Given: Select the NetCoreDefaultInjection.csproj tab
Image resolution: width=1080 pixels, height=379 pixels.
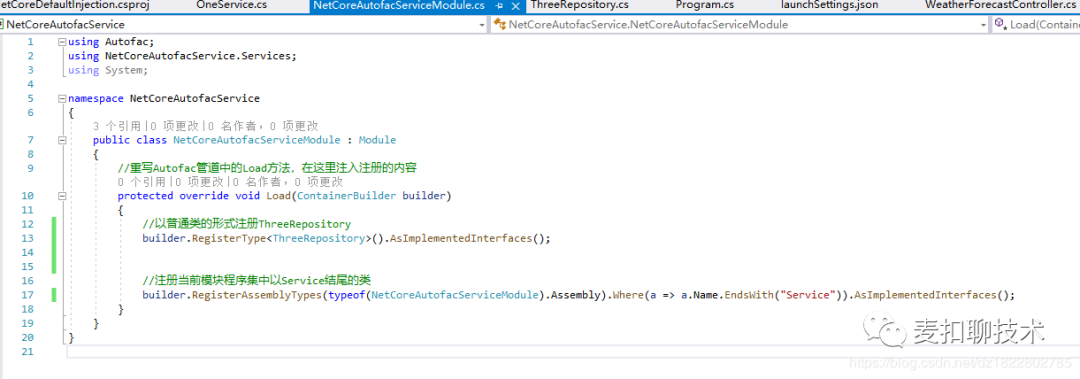Looking at the screenshot, I should pos(74,6).
